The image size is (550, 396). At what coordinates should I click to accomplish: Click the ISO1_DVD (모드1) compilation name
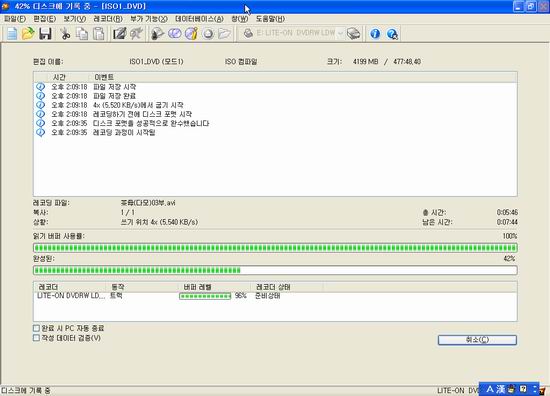(x=156, y=62)
